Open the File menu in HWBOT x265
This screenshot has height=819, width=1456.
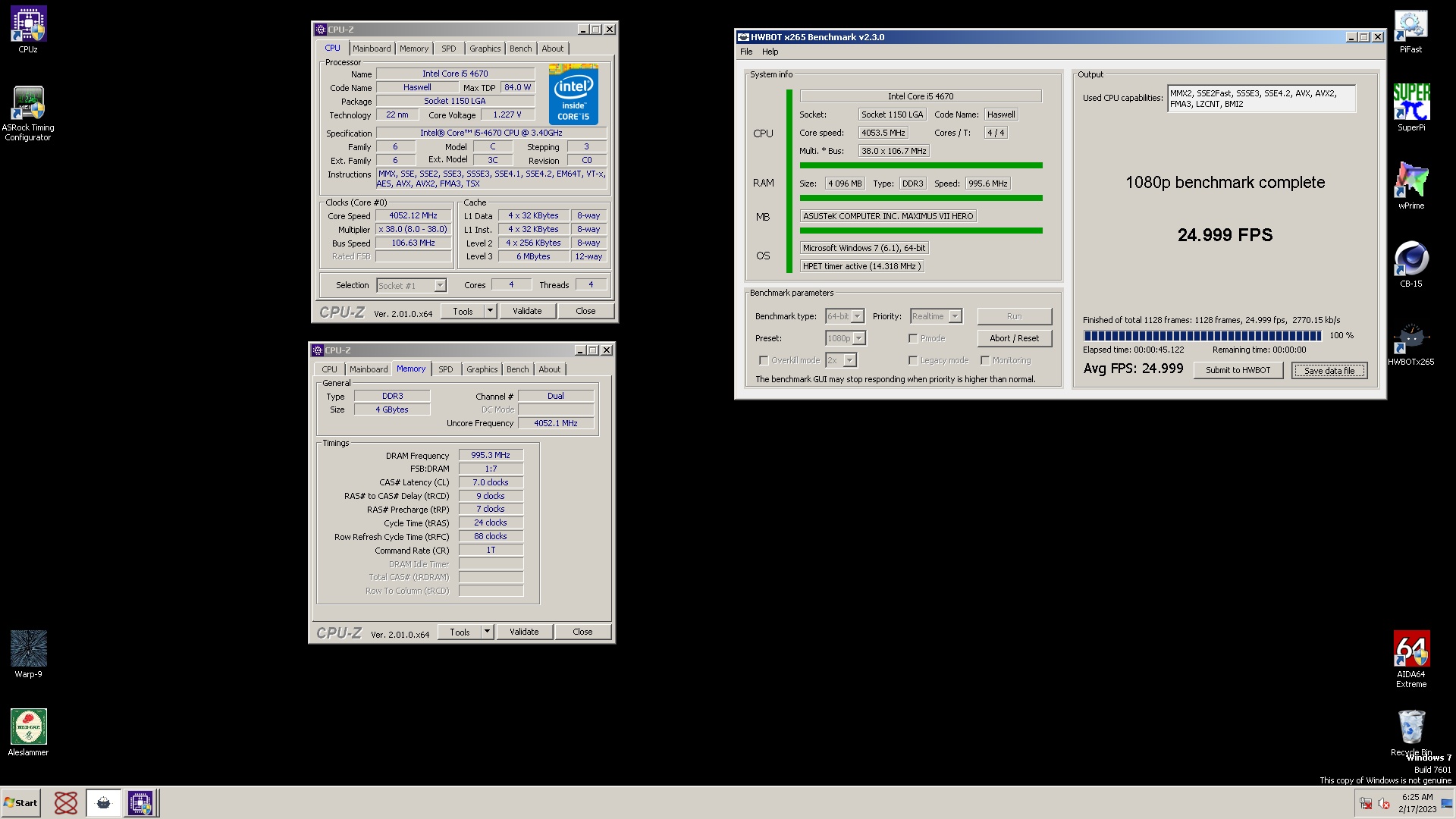[x=746, y=52]
